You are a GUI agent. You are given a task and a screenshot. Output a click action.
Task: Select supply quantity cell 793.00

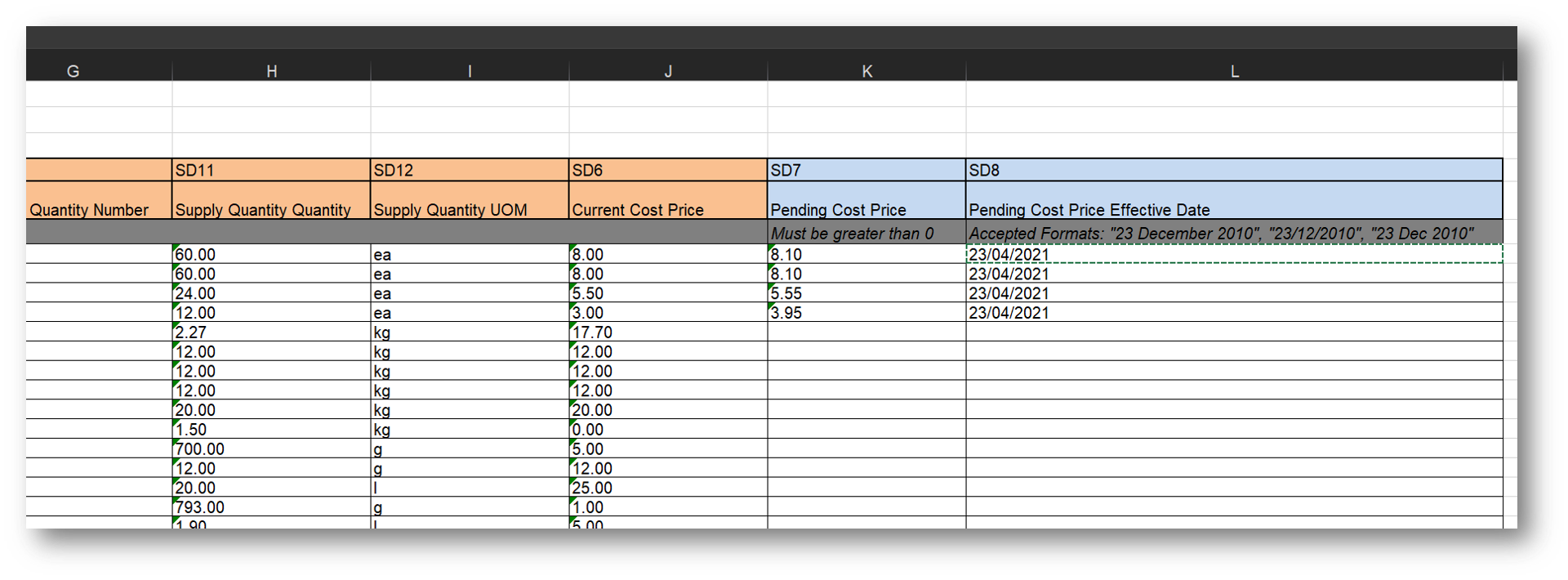pyautogui.click(x=271, y=507)
